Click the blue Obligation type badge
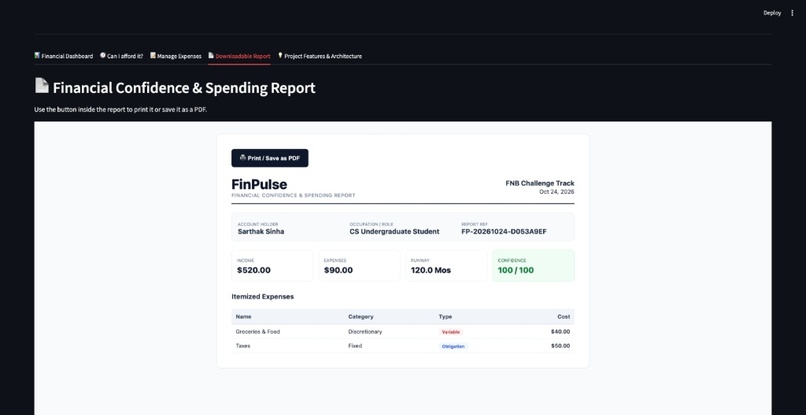 click(x=453, y=346)
